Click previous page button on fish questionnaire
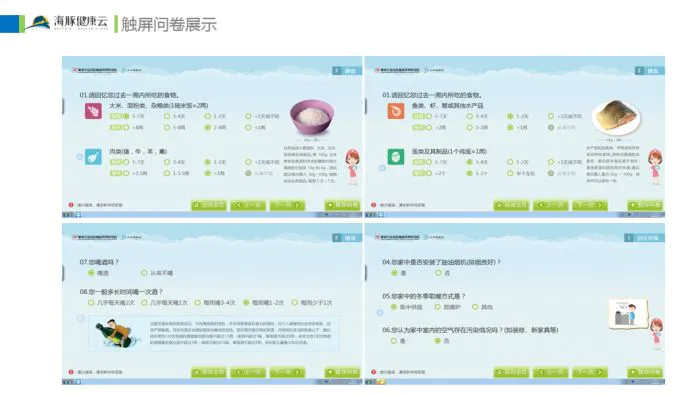This screenshot has height=394, width=700. pyautogui.click(x=551, y=205)
